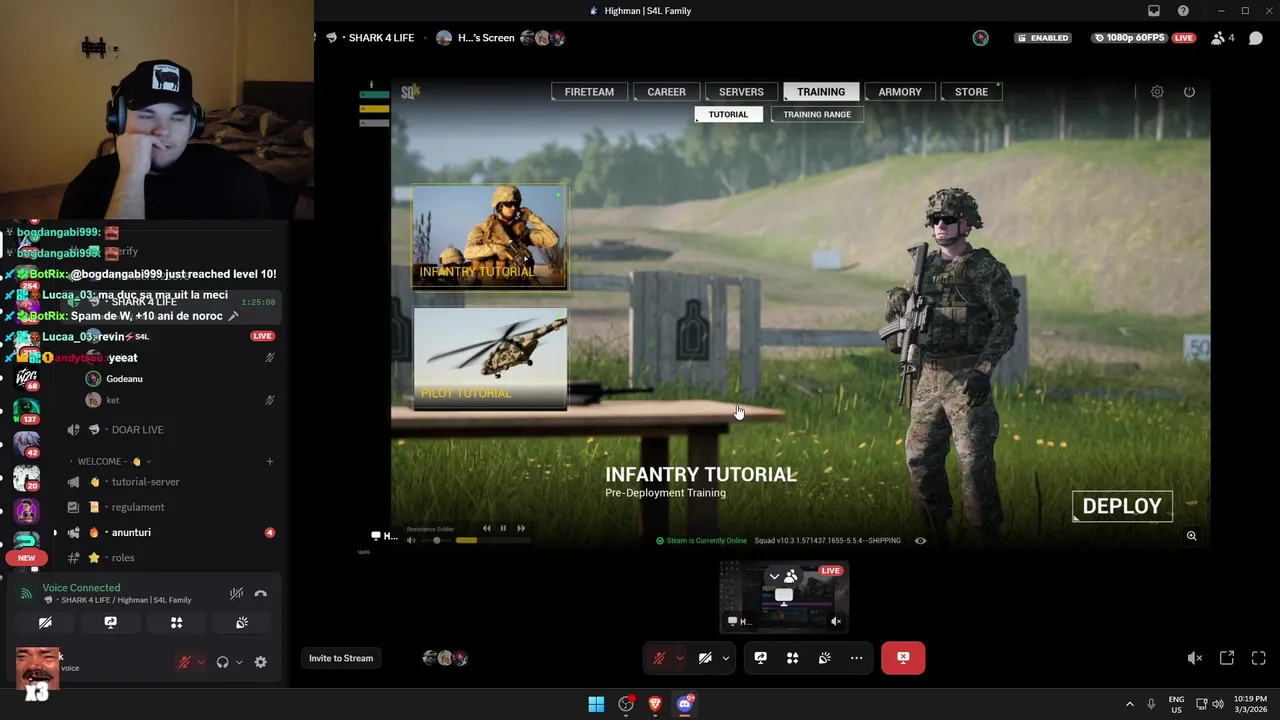Click the live stream preview thumbnail

[784, 597]
